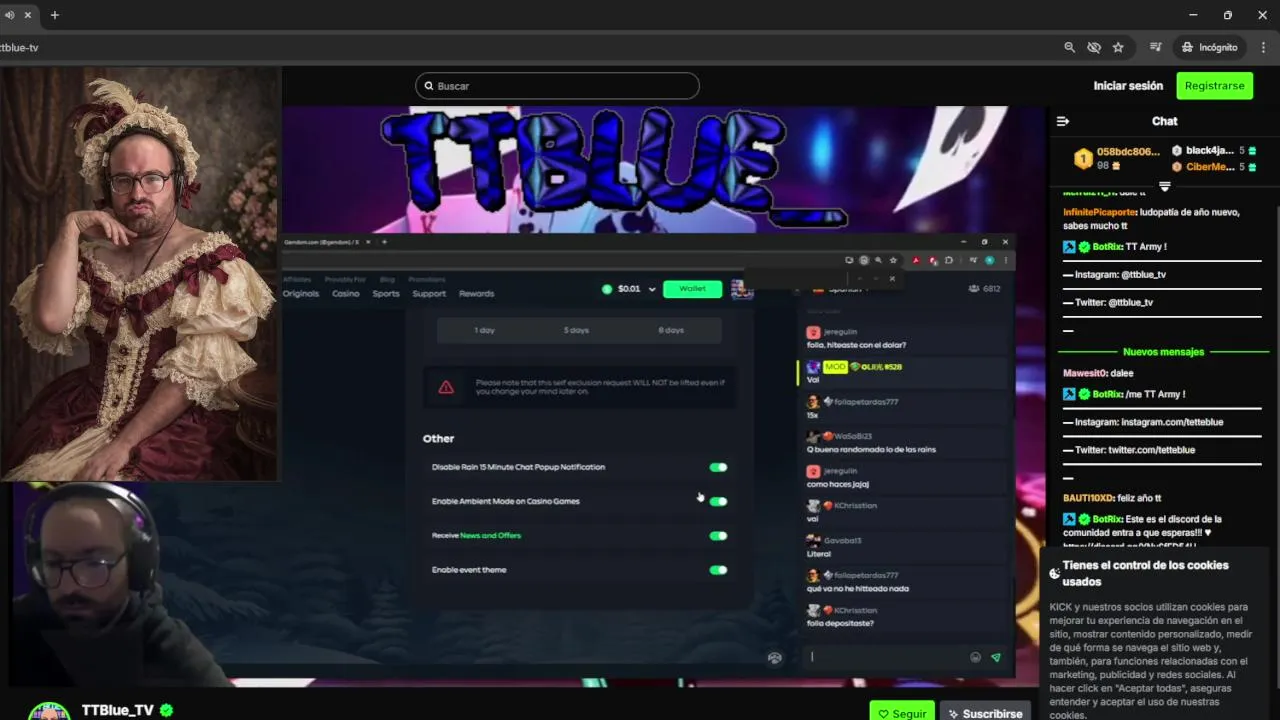This screenshot has height=720, width=1280.
Task: Toggle Enable Ambient Mode on Casino Games switch
Action: 718,501
